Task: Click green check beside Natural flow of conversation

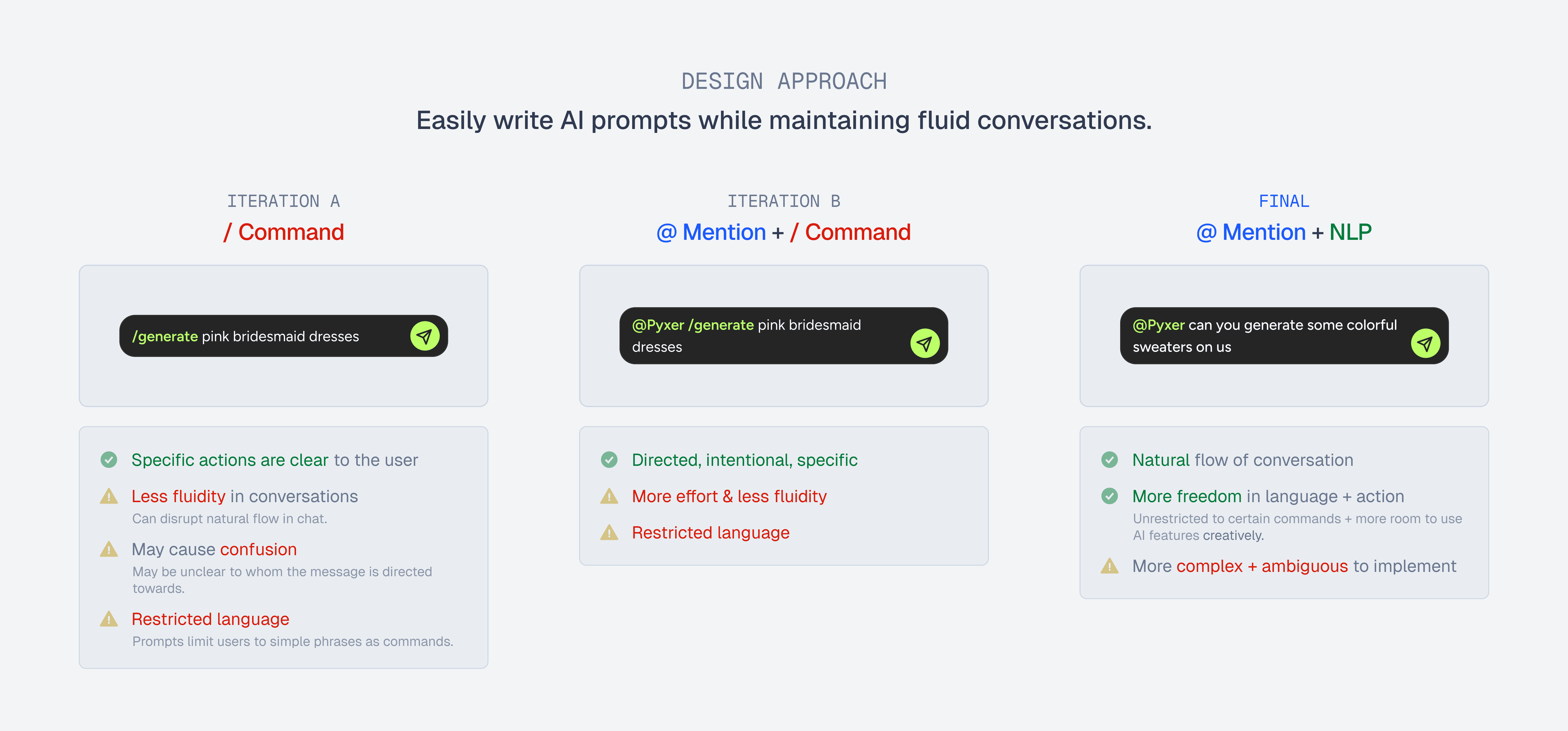Action: pyautogui.click(x=1110, y=460)
